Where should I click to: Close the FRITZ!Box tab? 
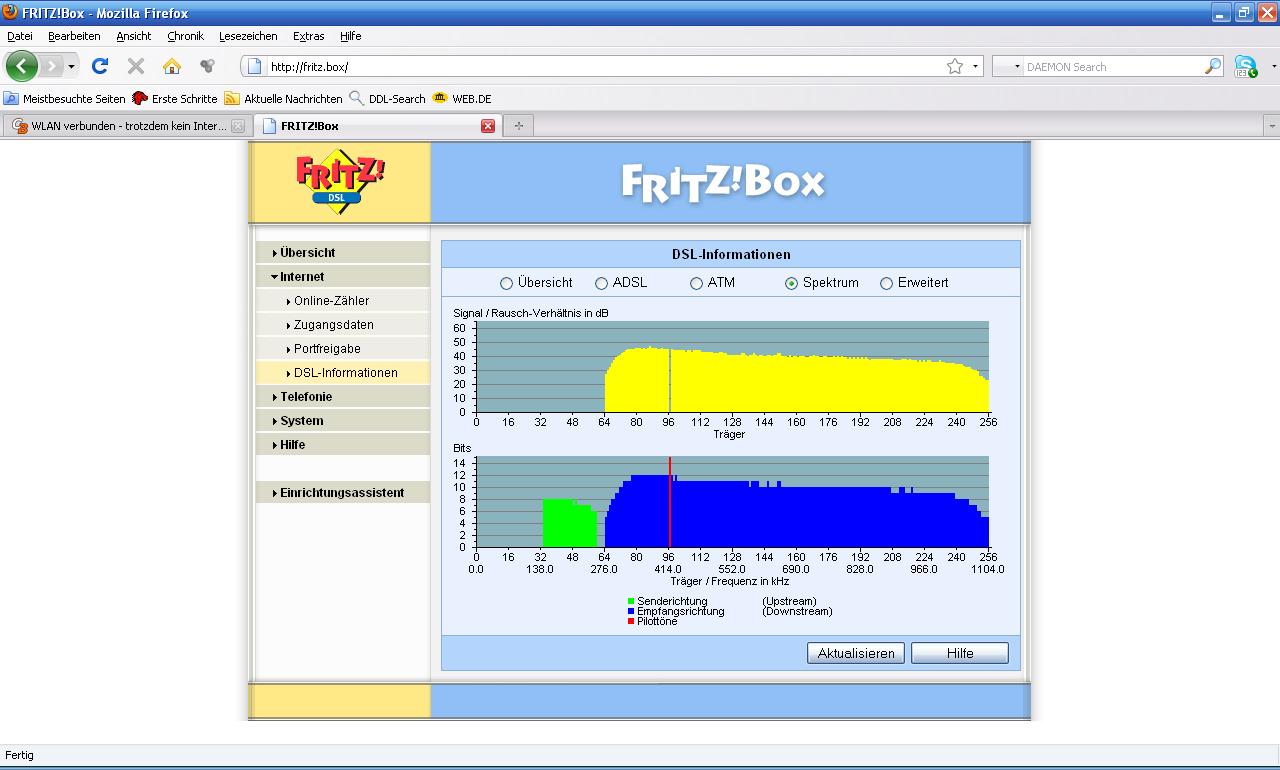coord(488,126)
